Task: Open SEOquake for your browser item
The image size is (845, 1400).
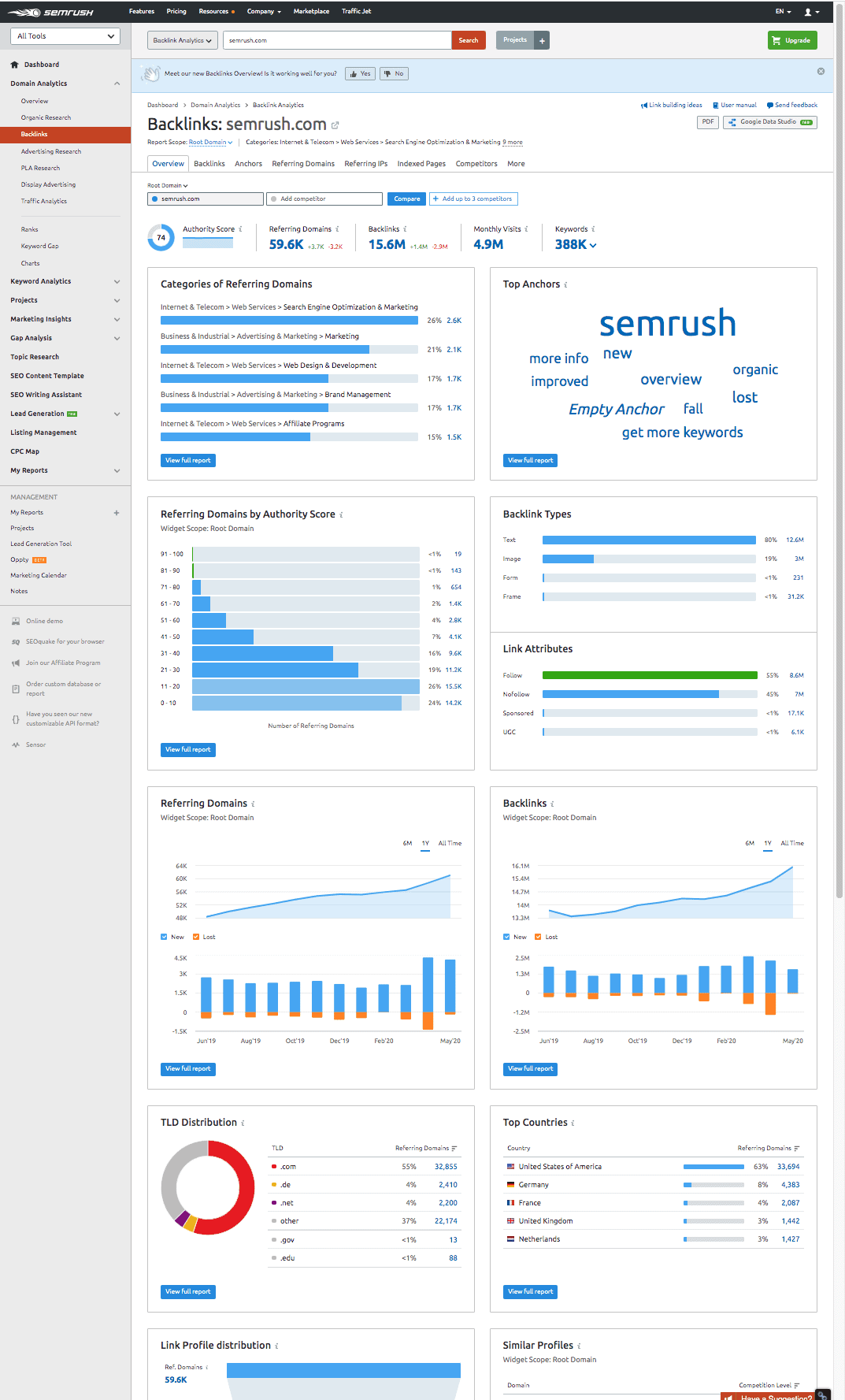Action: click(x=65, y=641)
